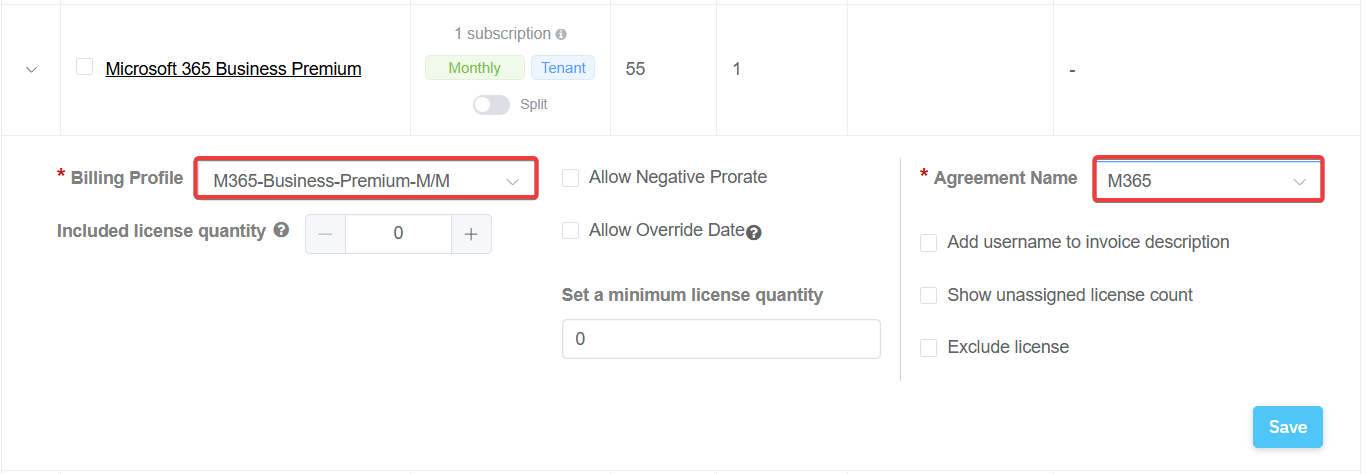The image size is (1367, 474).
Task: Click the Save button
Action: 1287,427
